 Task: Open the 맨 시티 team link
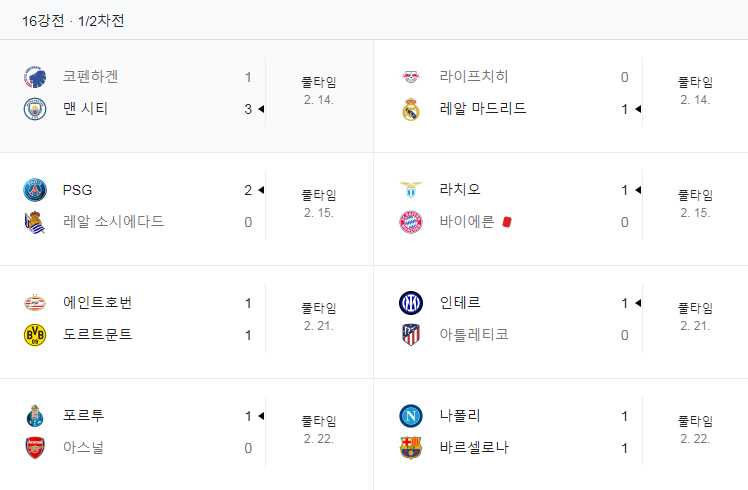85,109
